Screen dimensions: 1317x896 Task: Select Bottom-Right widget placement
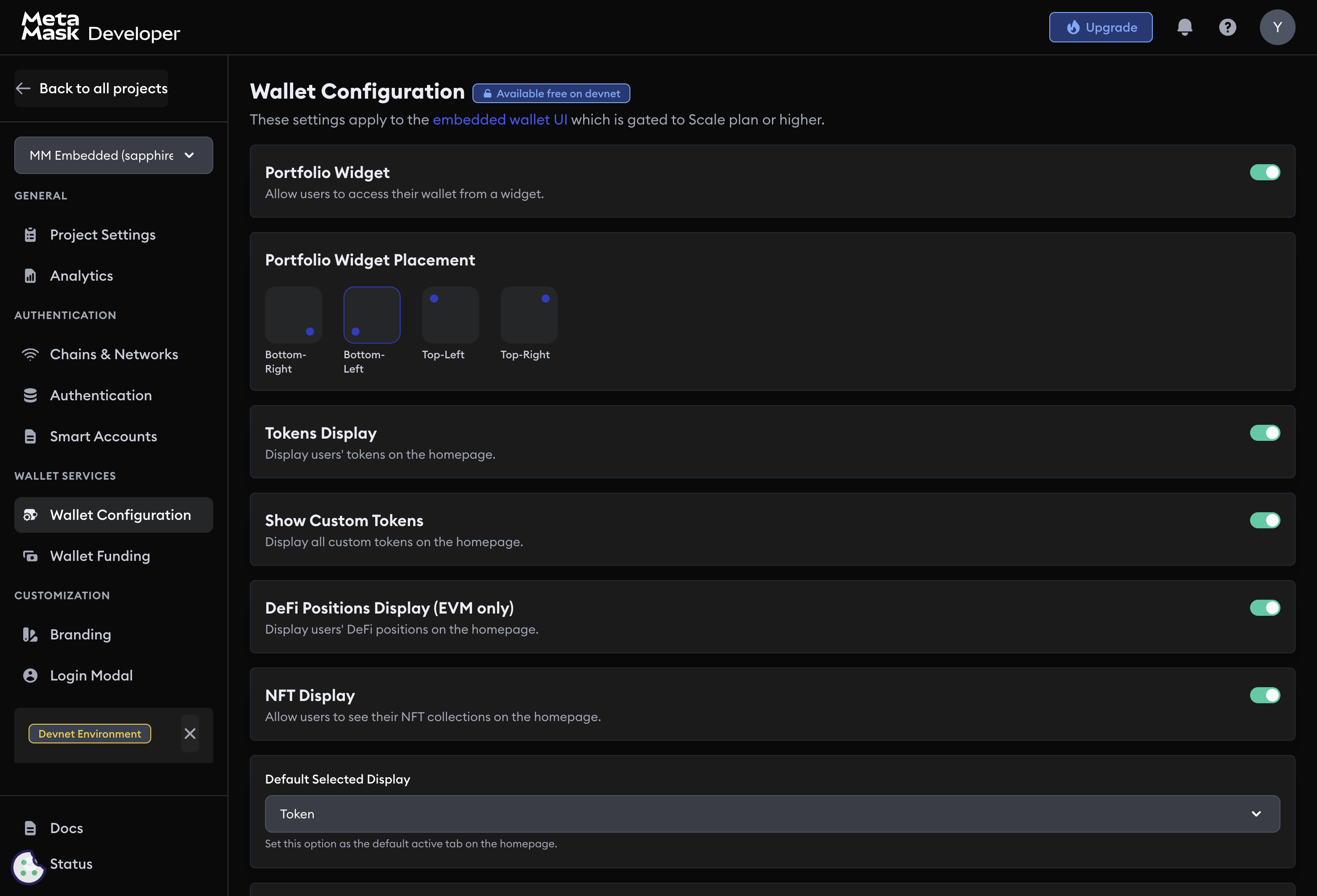tap(293, 315)
